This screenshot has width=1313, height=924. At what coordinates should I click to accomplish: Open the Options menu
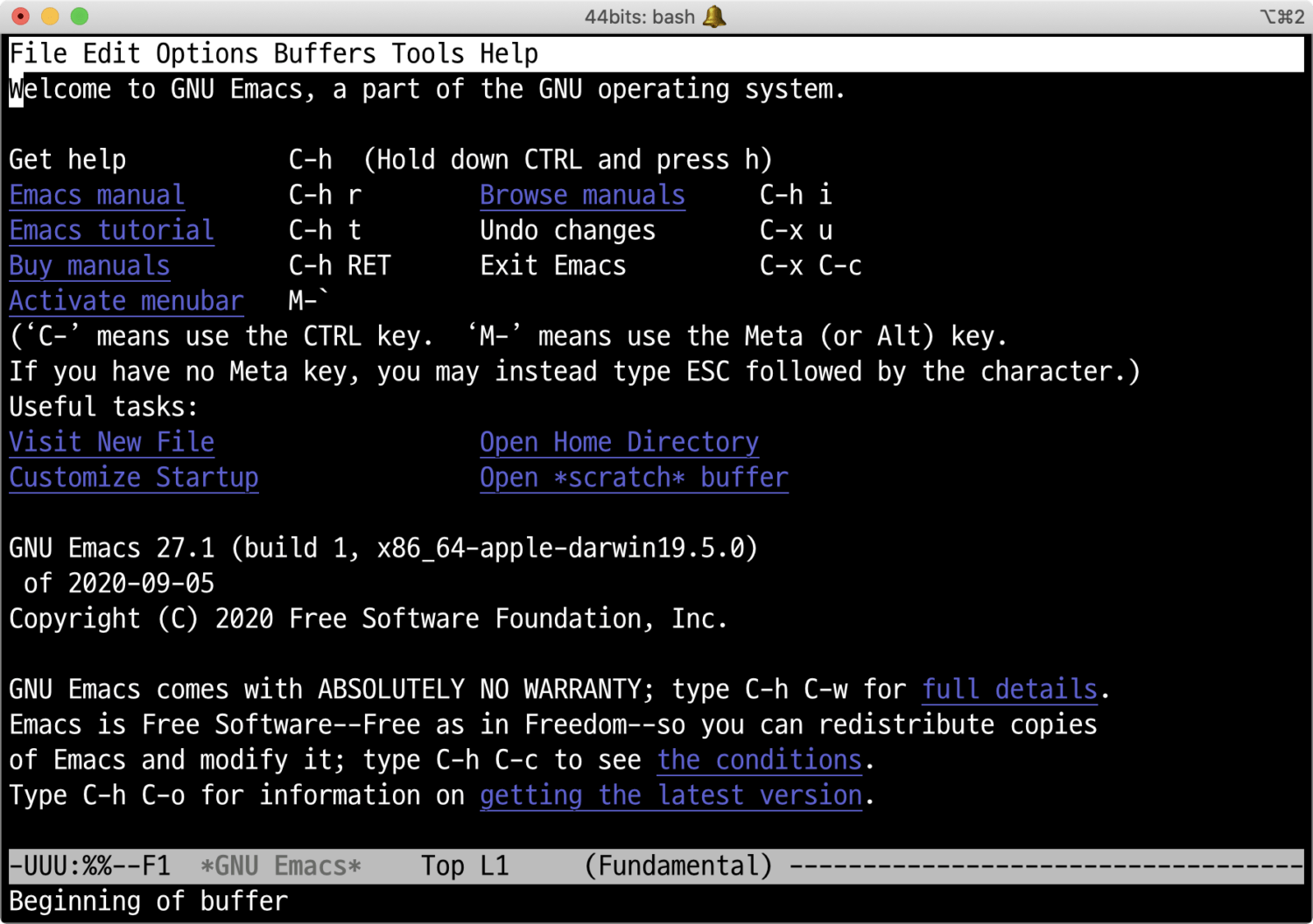pos(207,54)
